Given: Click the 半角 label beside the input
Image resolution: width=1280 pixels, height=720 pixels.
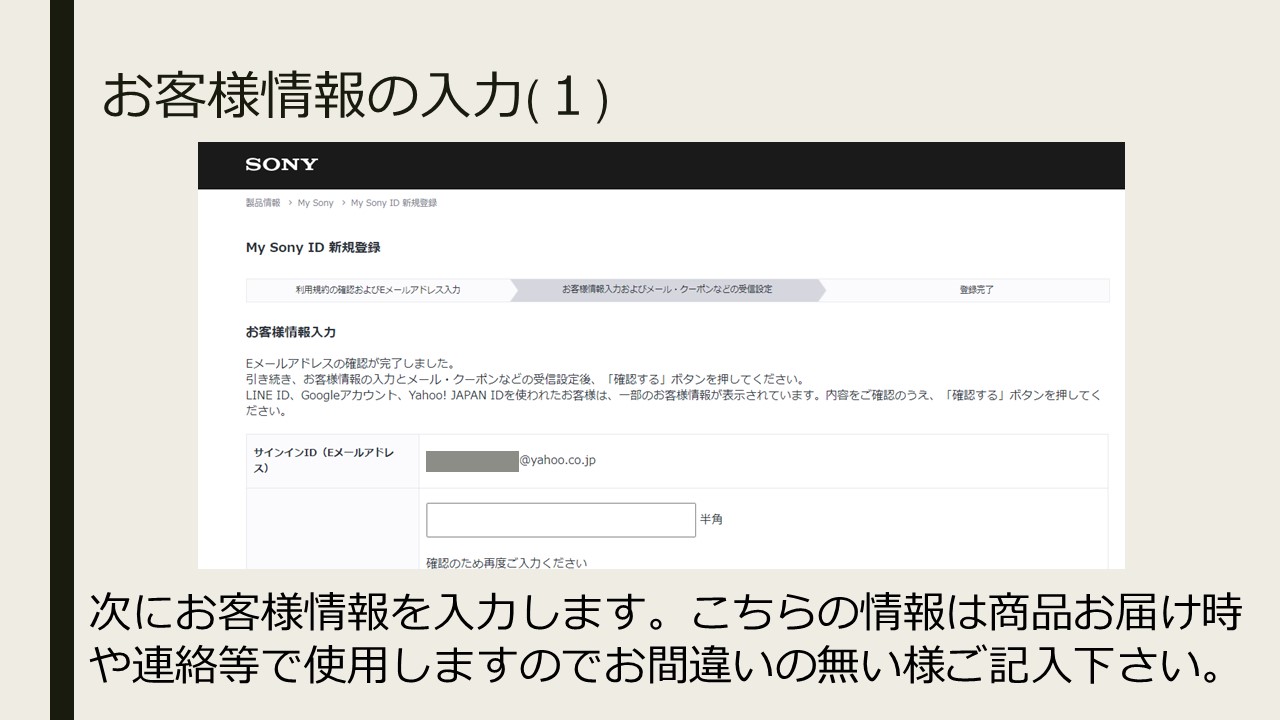Looking at the screenshot, I should (711, 520).
